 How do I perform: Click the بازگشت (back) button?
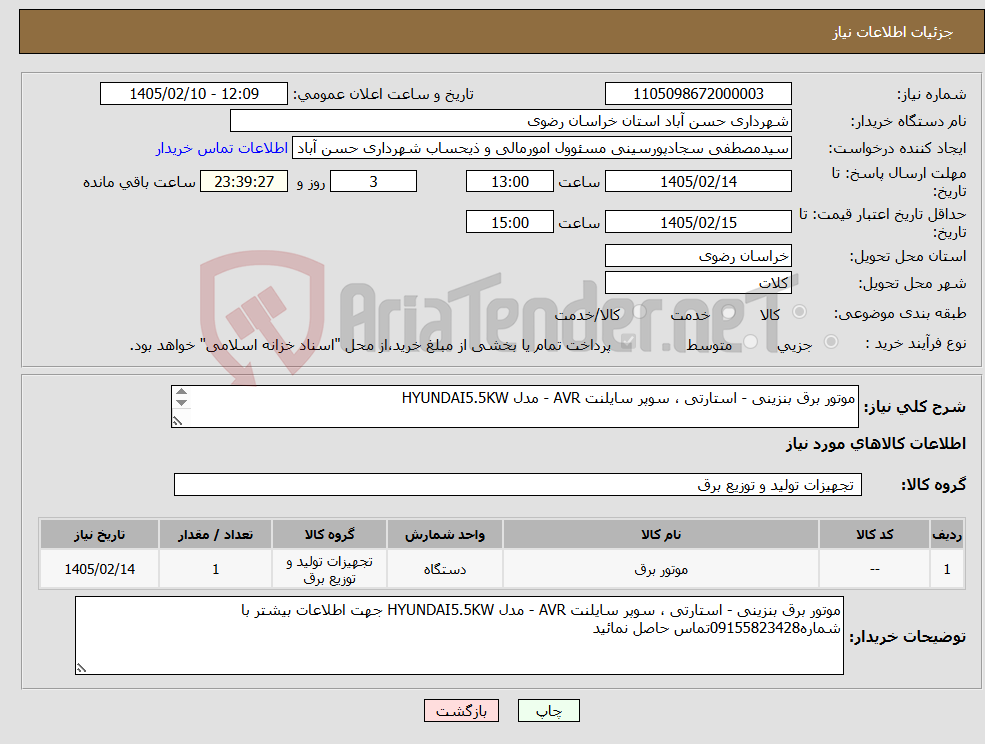[461, 711]
